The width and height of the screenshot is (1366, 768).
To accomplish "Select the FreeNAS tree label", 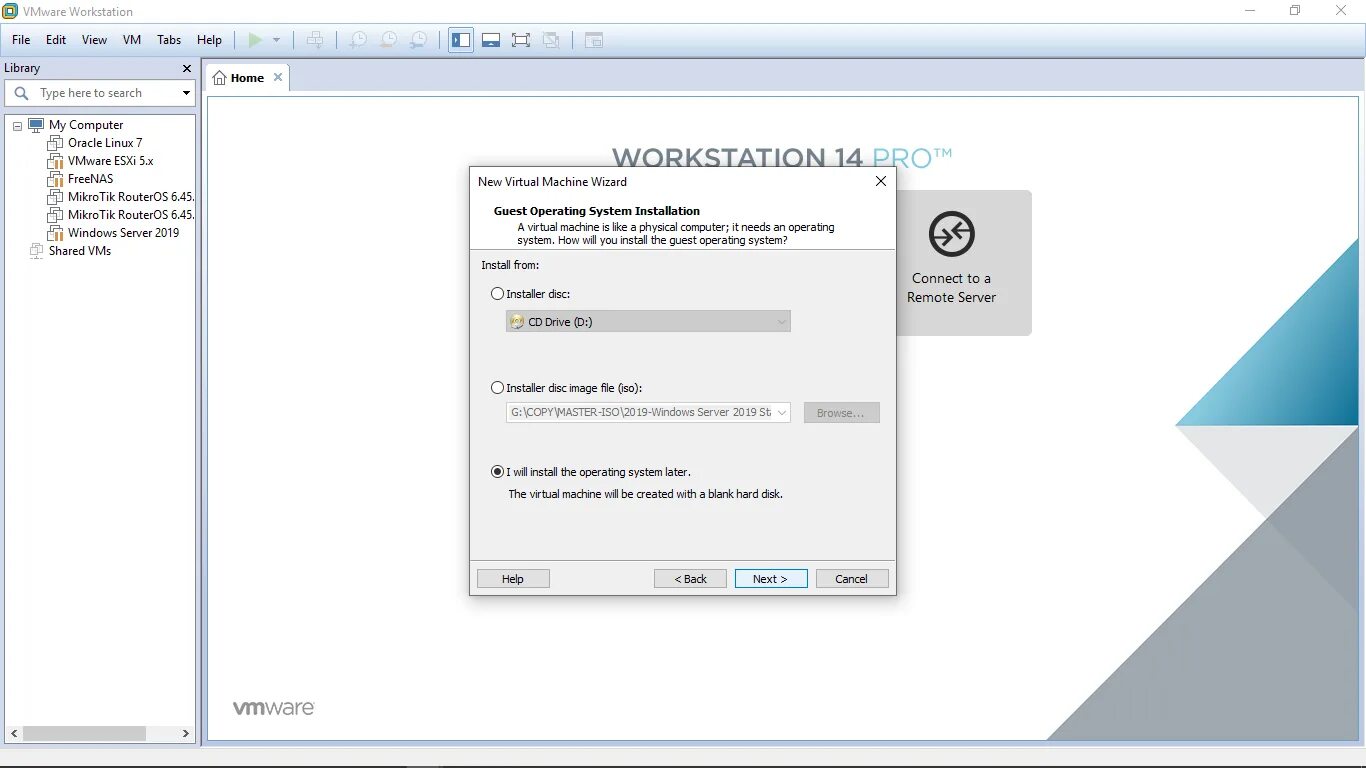I will (90, 179).
